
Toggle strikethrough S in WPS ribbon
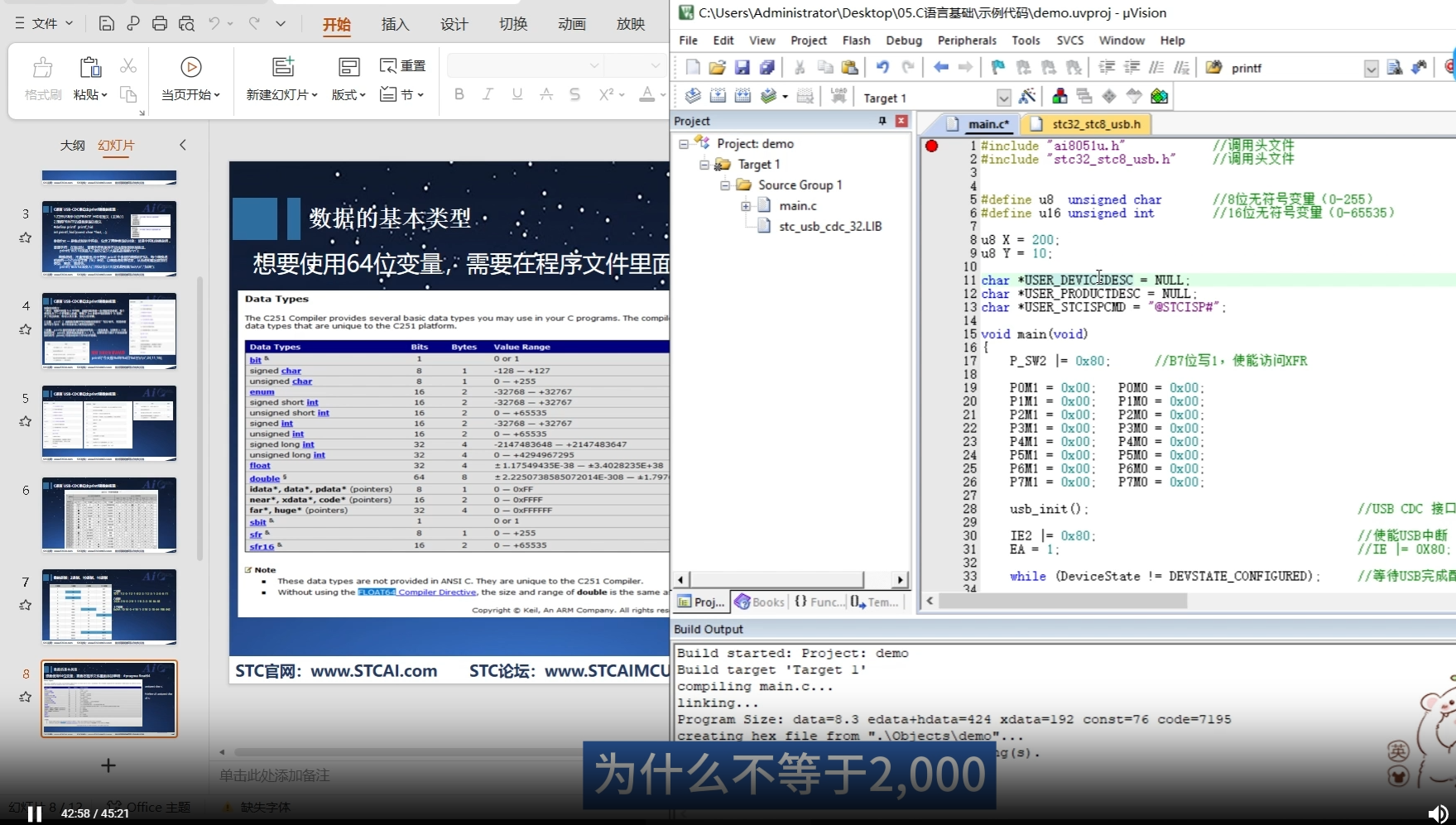coord(575,94)
